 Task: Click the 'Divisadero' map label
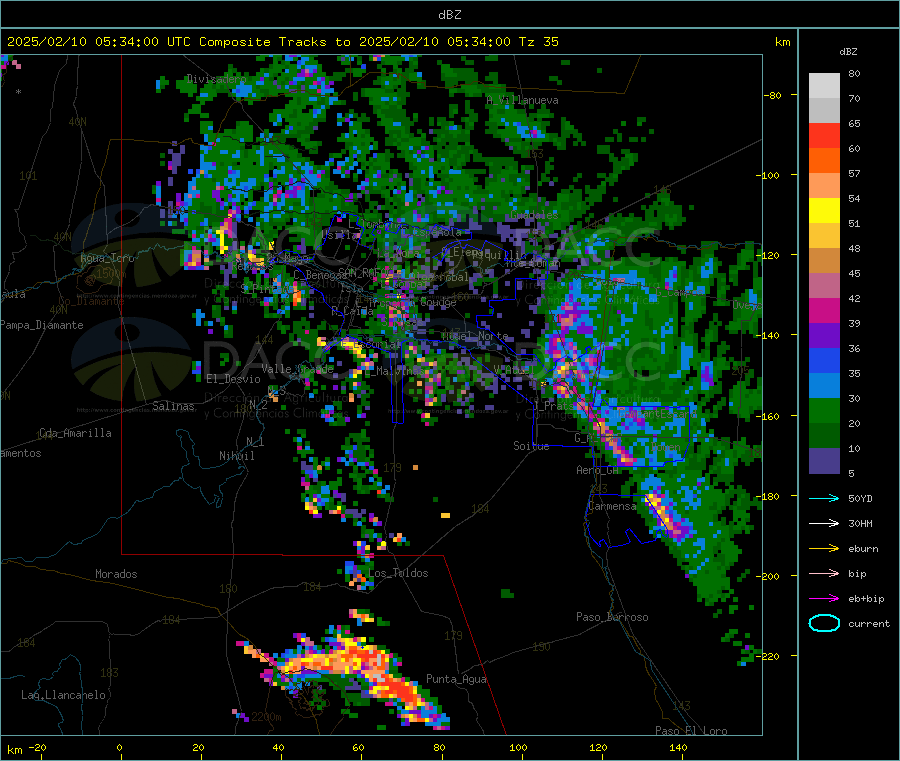click(216, 79)
